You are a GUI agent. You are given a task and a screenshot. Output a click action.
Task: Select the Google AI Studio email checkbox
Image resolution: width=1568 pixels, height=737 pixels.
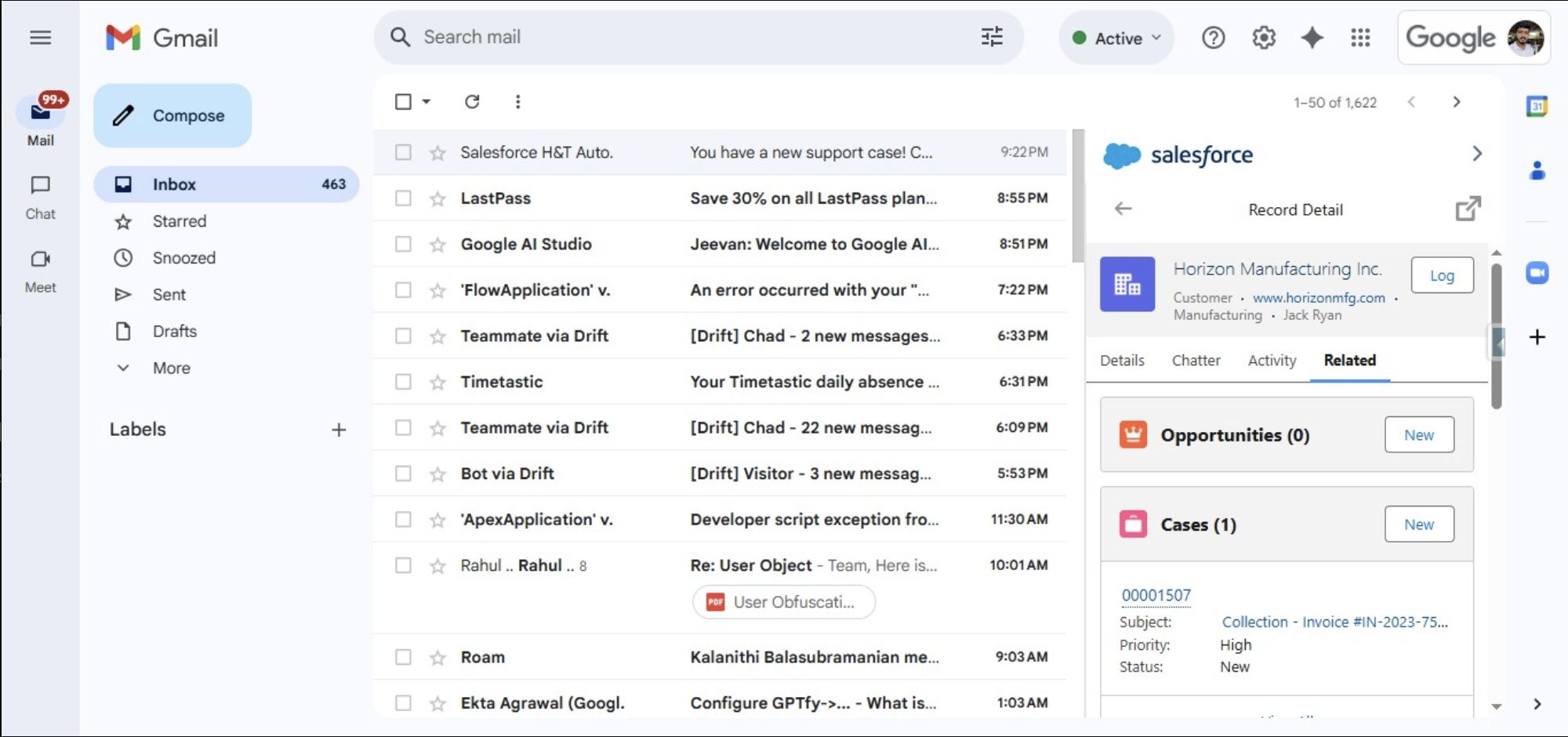pyautogui.click(x=403, y=244)
